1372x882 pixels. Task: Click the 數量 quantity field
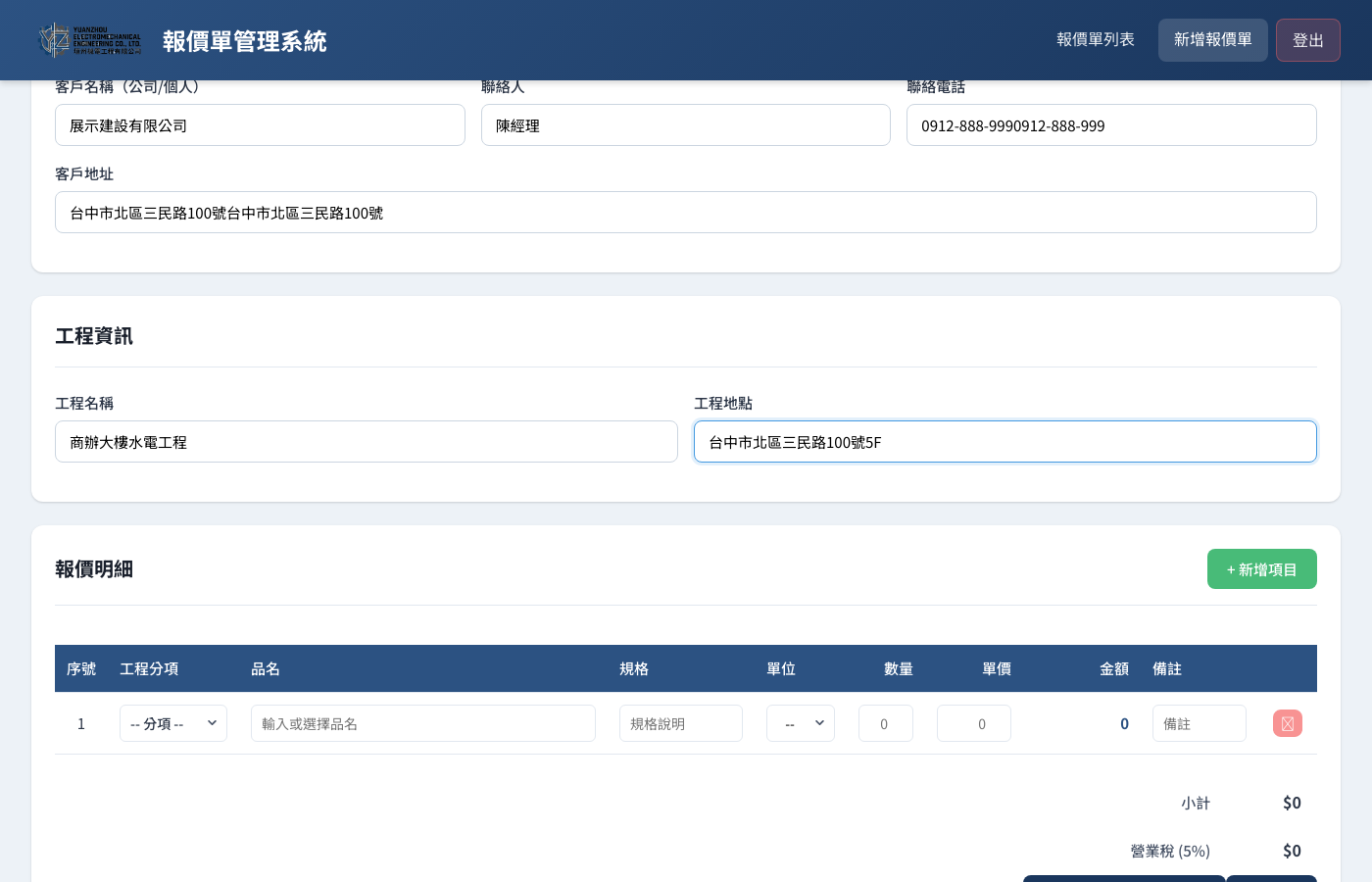pos(885,723)
